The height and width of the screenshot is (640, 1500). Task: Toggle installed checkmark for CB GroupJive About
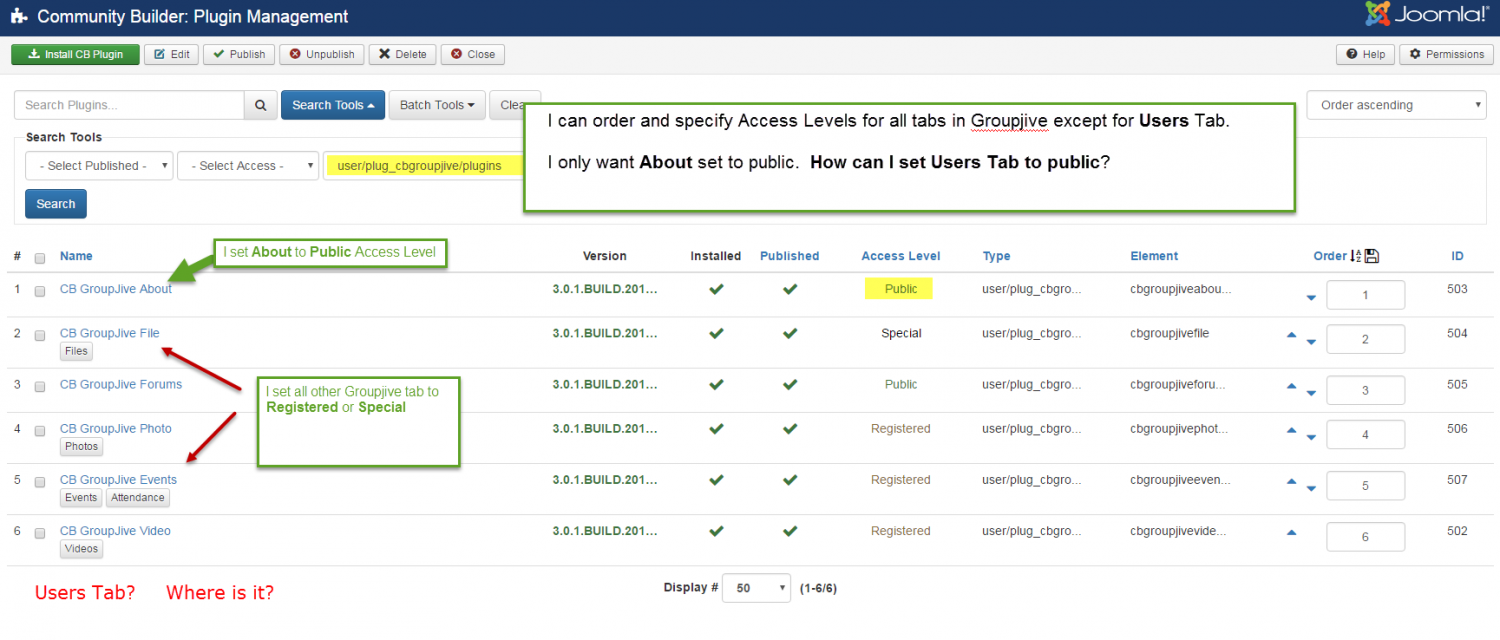click(x=716, y=289)
